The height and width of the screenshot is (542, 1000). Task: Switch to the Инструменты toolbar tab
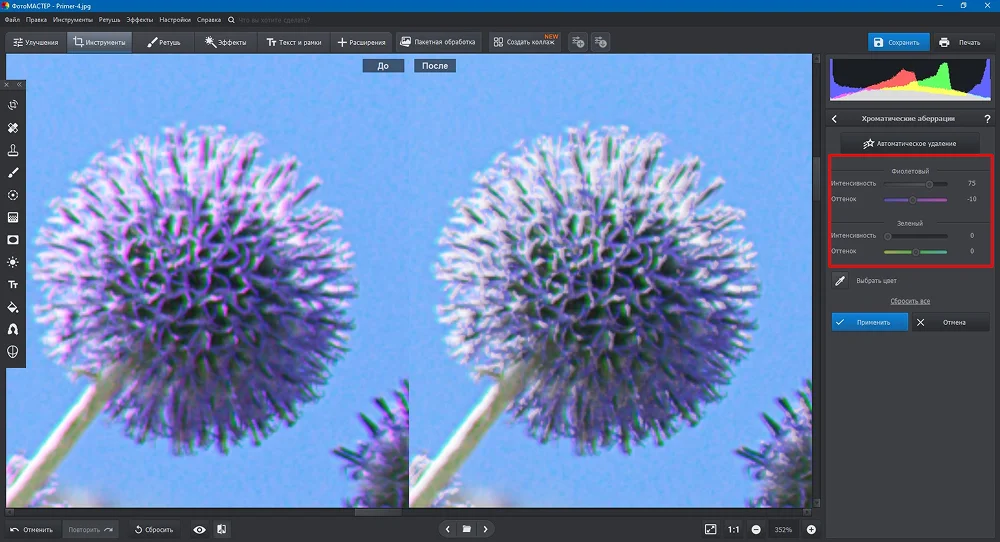pos(99,42)
